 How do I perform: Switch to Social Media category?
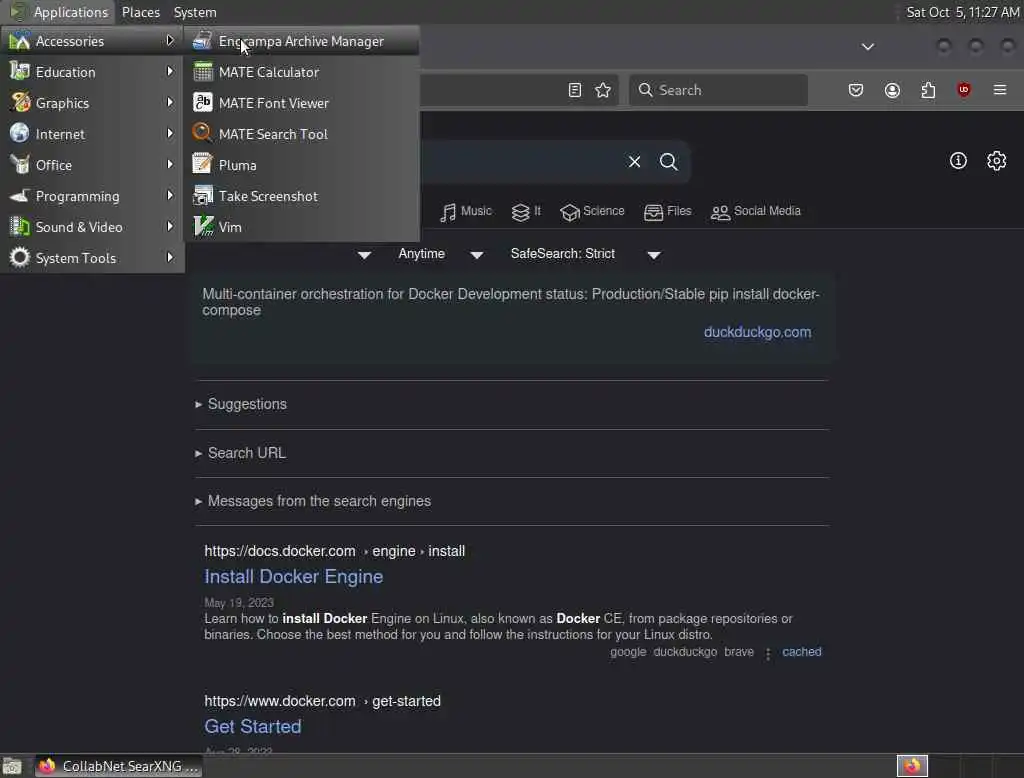tap(755, 212)
